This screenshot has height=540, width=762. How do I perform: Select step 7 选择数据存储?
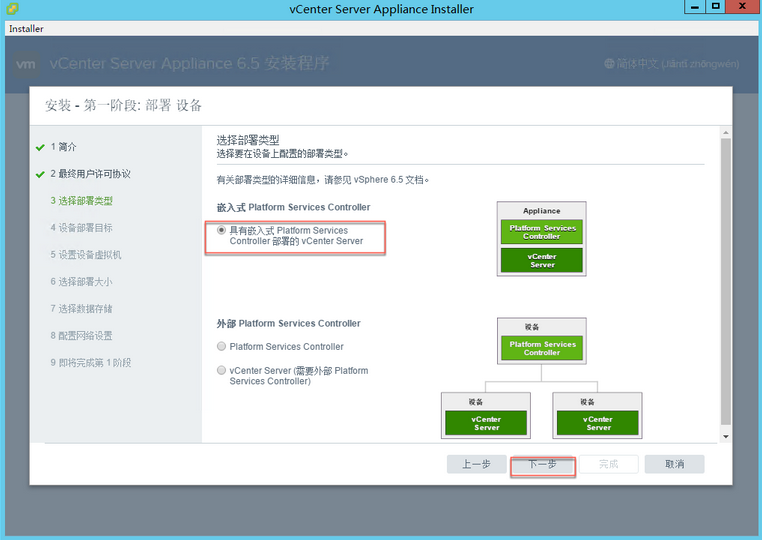[82, 309]
